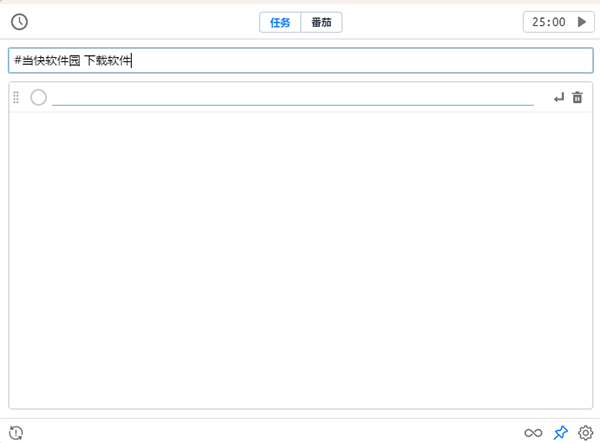The height and width of the screenshot is (443, 600).
Task: Start the timer with the play triangle
Action: point(581,21)
